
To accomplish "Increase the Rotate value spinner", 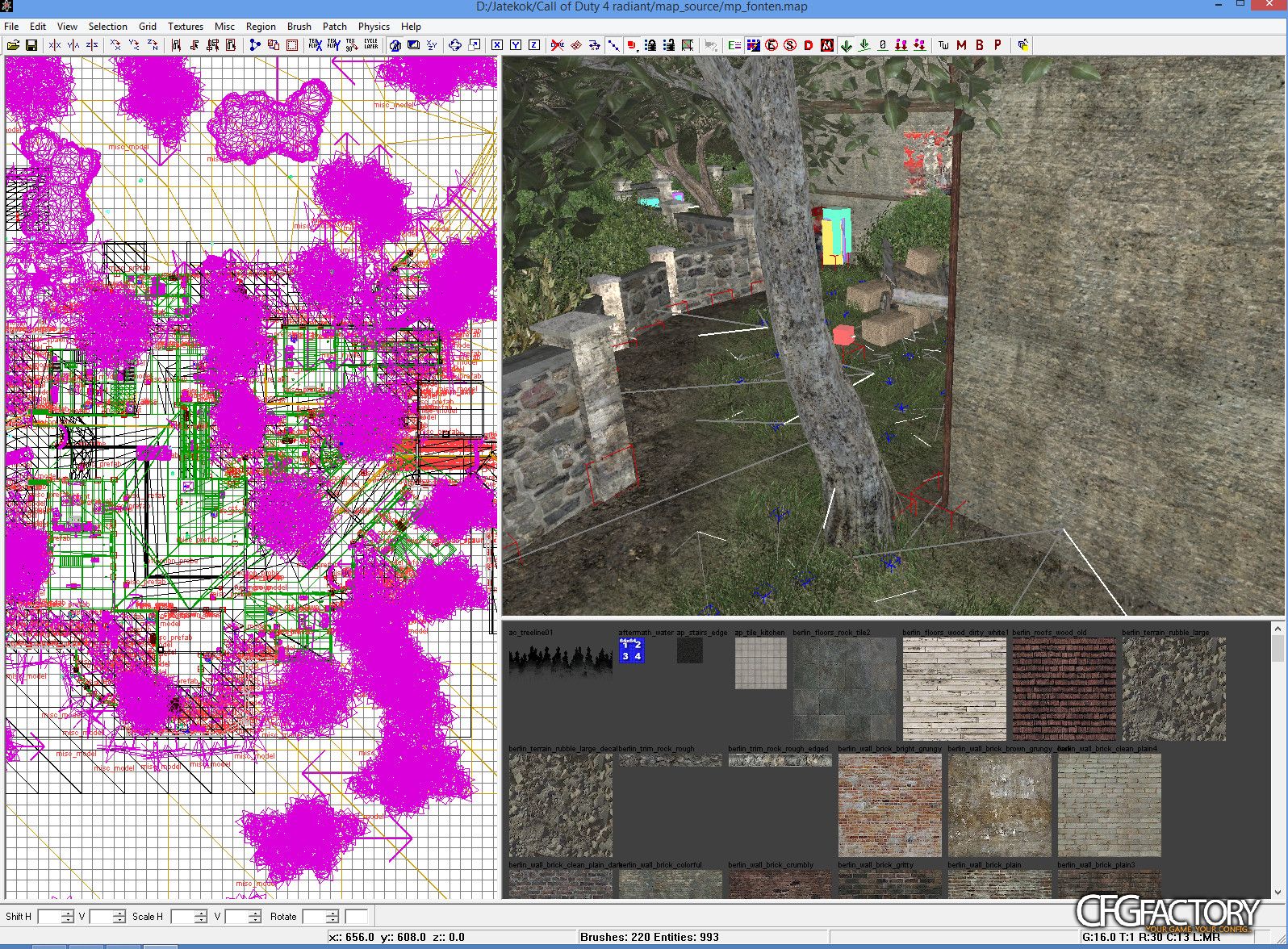I will tap(332, 913).
